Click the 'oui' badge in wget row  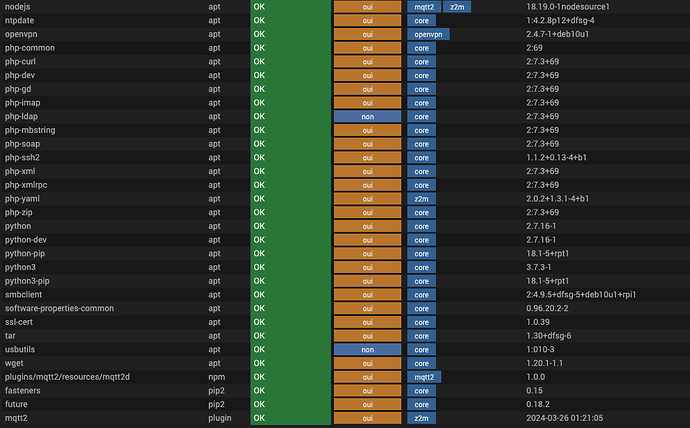coord(367,363)
